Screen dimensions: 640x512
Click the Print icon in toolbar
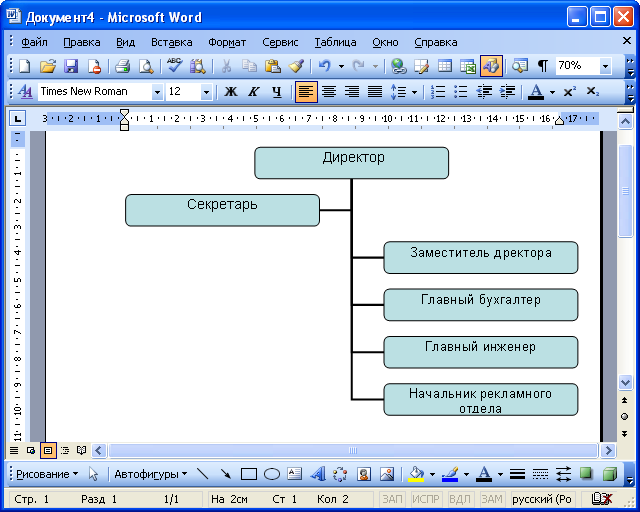122,66
